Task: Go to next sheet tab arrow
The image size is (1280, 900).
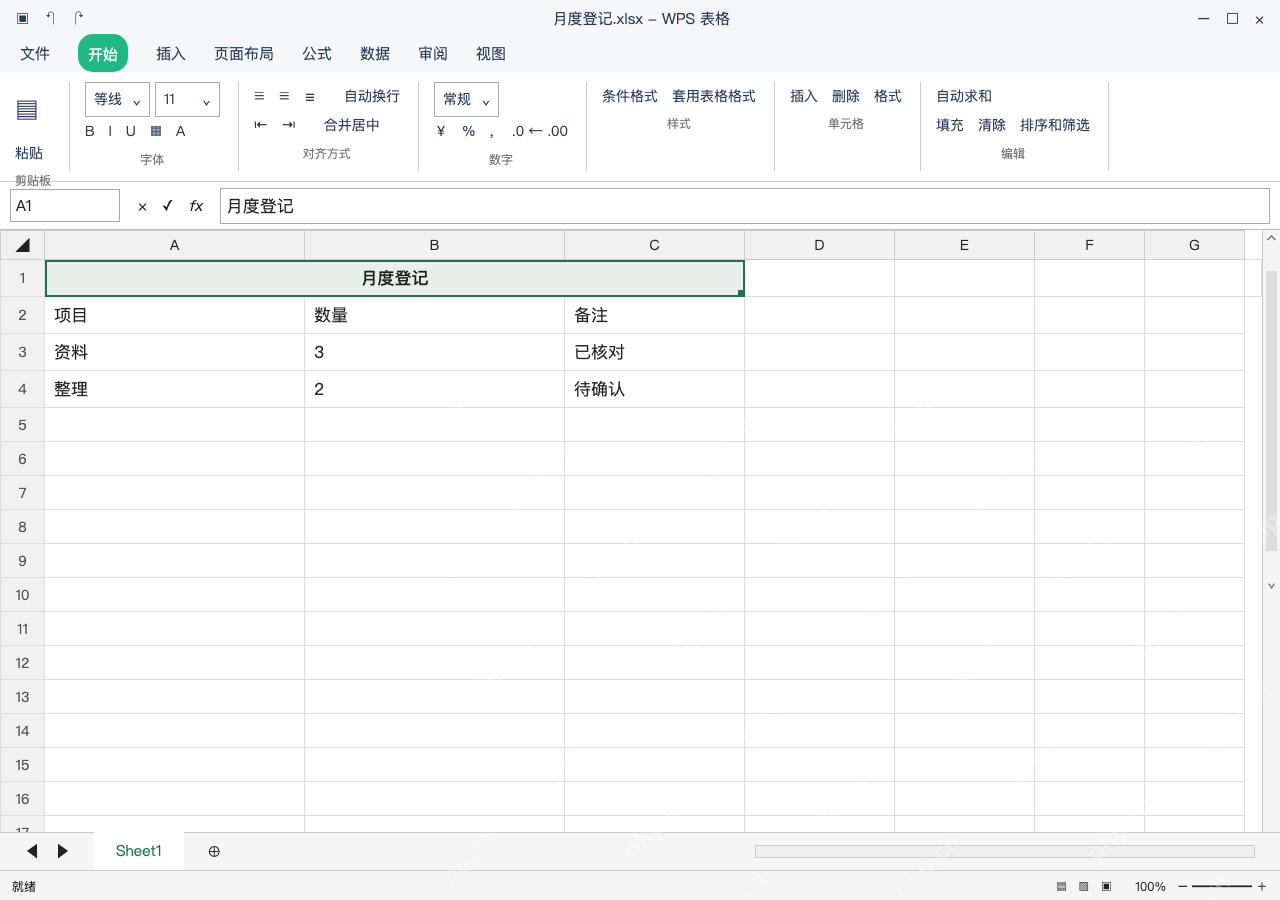Action: pyautogui.click(x=63, y=851)
